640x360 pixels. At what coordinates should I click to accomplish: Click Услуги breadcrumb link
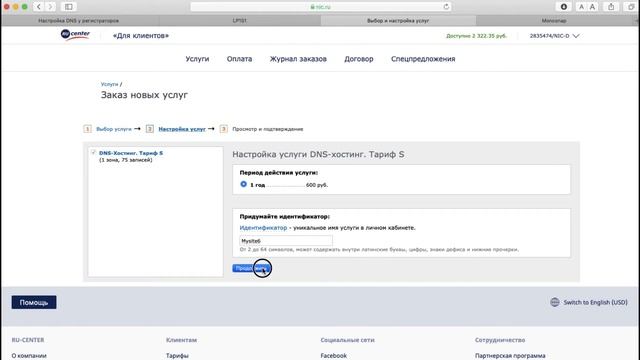[x=109, y=84]
